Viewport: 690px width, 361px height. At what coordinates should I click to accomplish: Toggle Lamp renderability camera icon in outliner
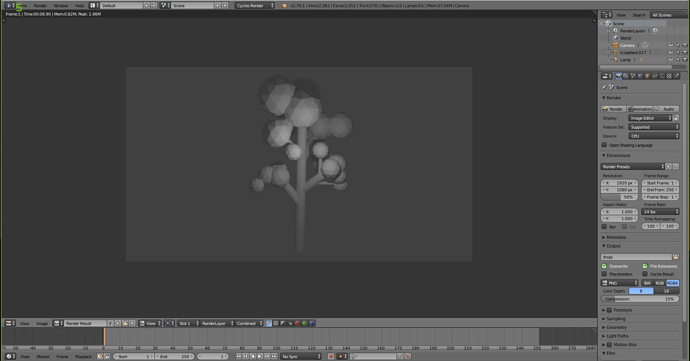coord(685,59)
